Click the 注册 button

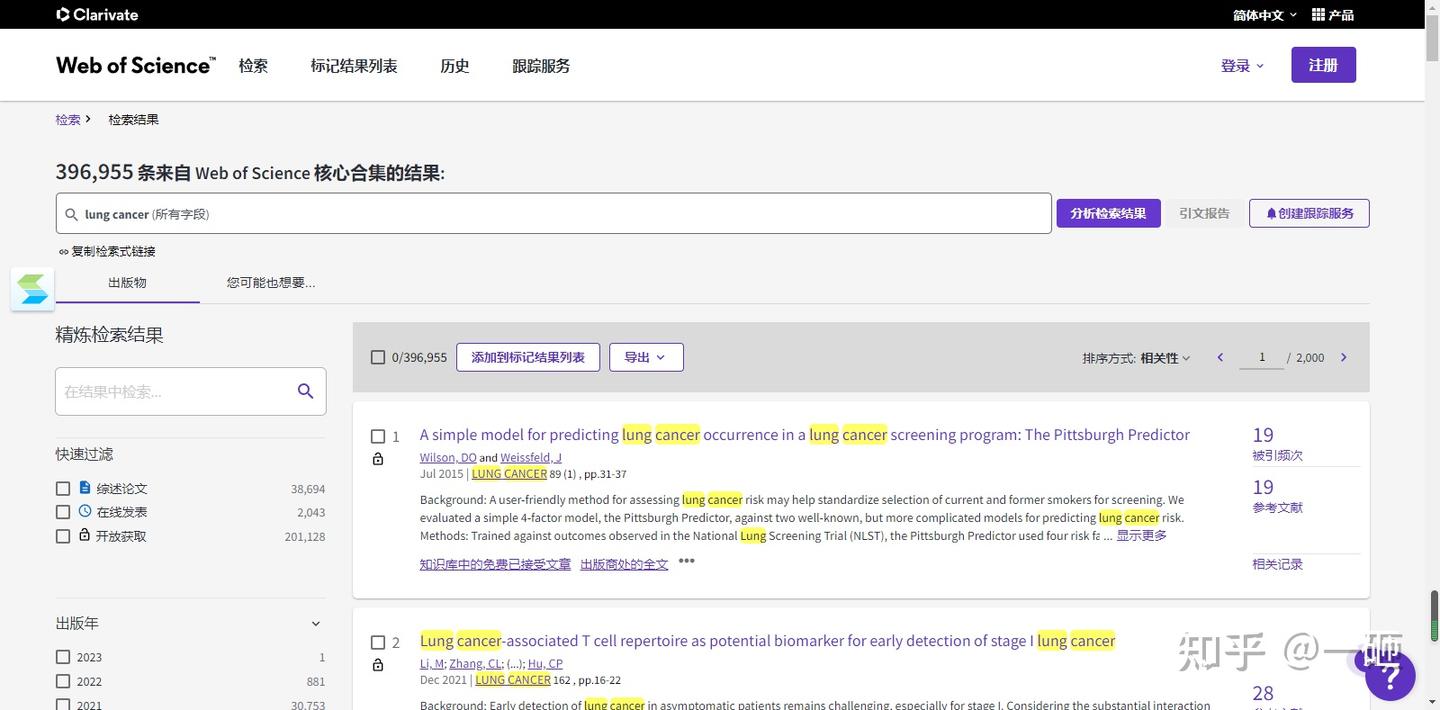1323,65
